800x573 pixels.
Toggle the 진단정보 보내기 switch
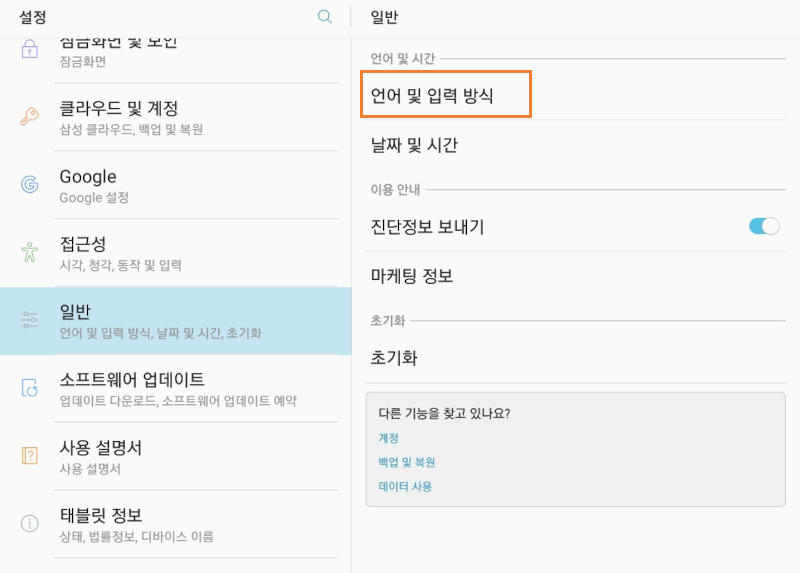click(764, 226)
